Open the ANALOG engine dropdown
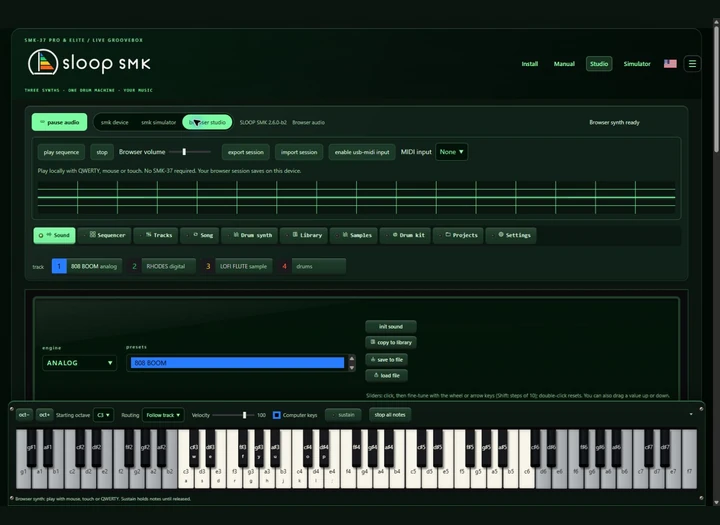The width and height of the screenshot is (720, 525). tap(79, 363)
